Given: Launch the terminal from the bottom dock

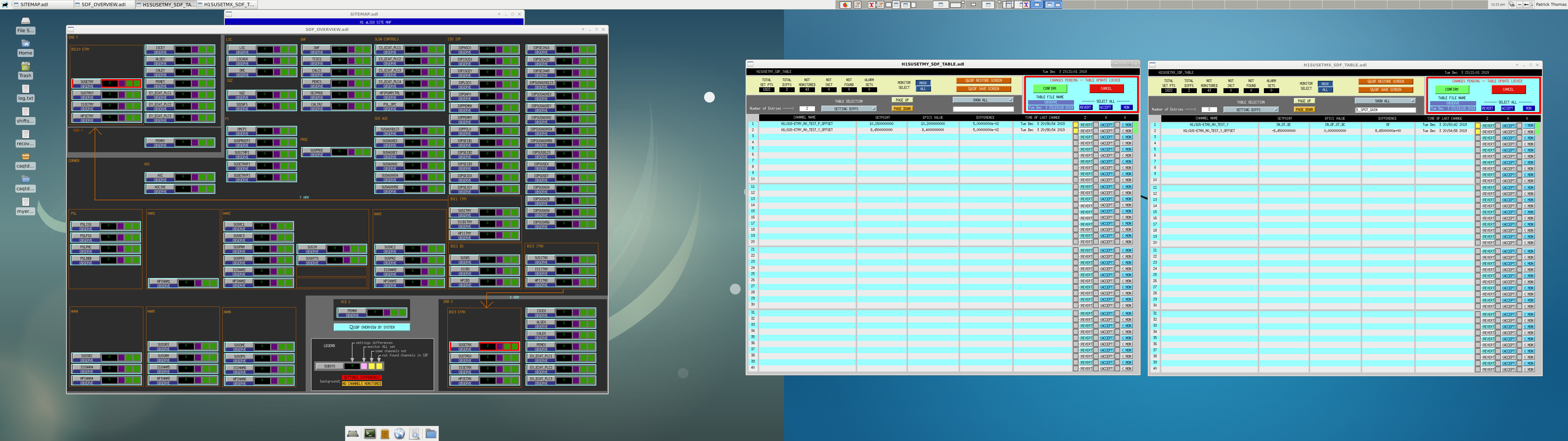Looking at the screenshot, I should (370, 434).
